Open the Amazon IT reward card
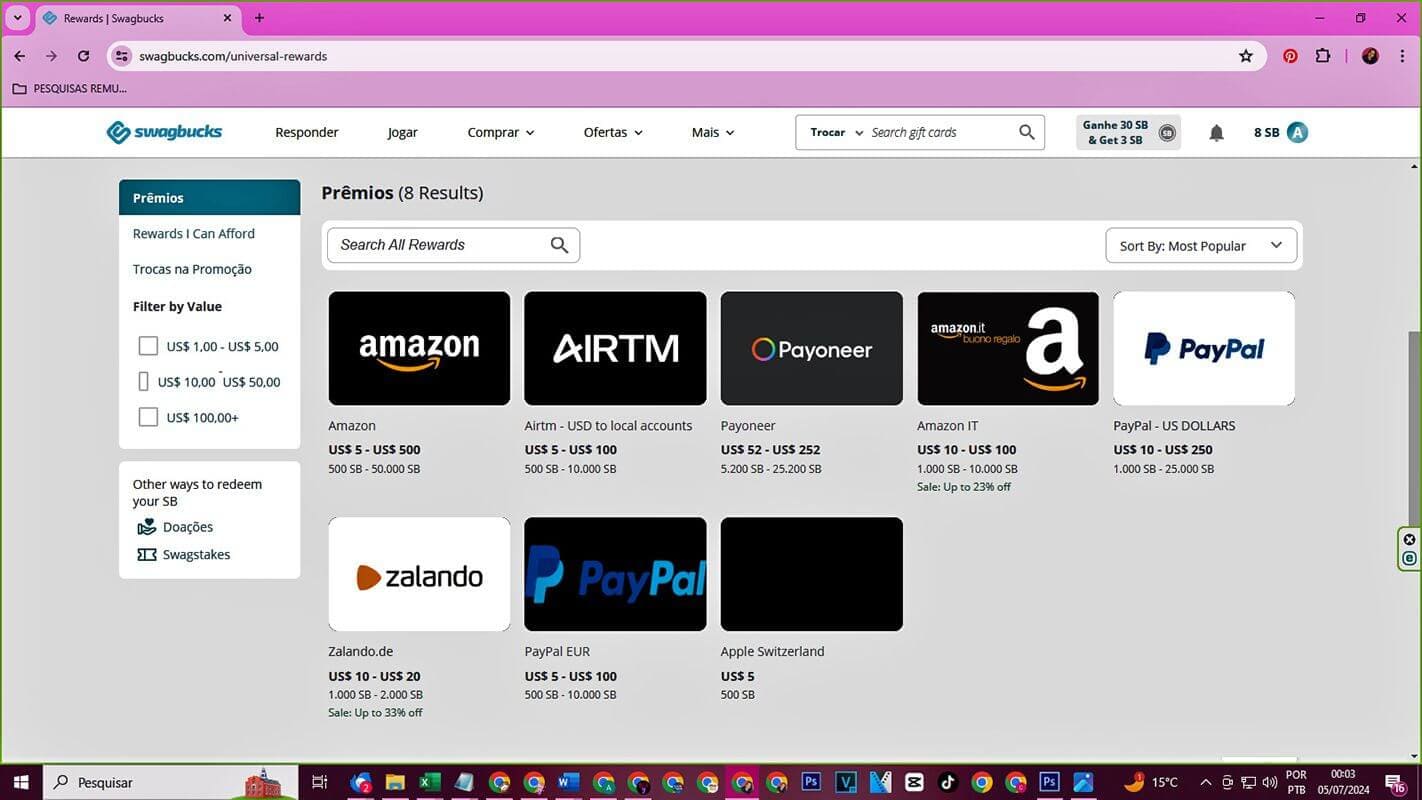Image resolution: width=1422 pixels, height=800 pixels. [x=1008, y=348]
